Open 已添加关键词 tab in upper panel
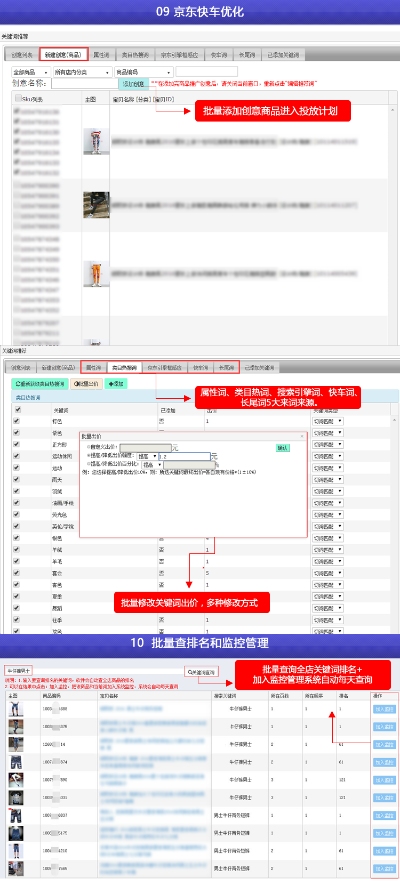This screenshot has height=886, width=400. (x=285, y=55)
